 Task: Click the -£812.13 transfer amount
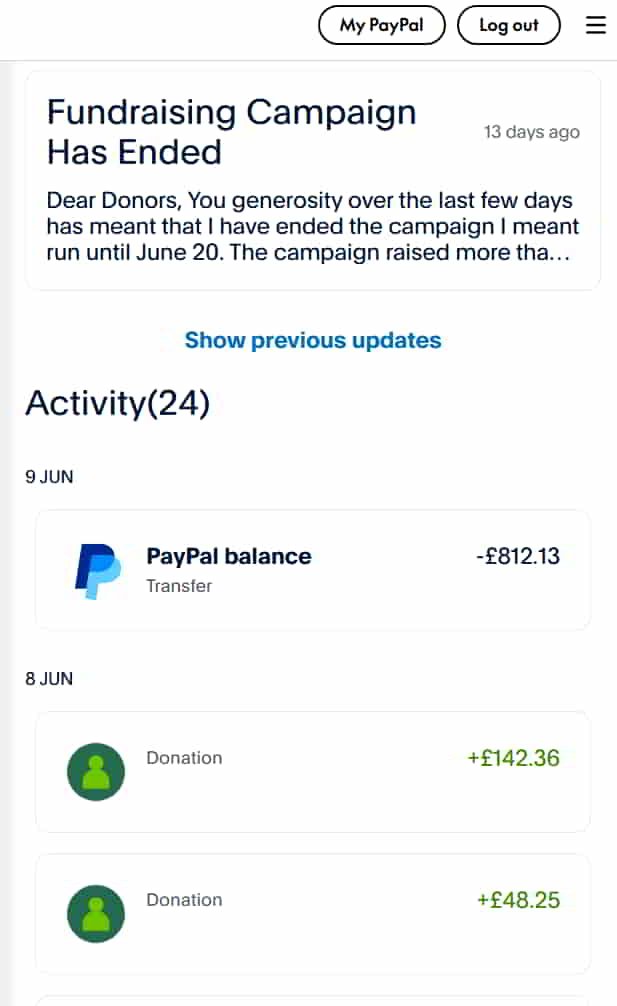point(518,556)
